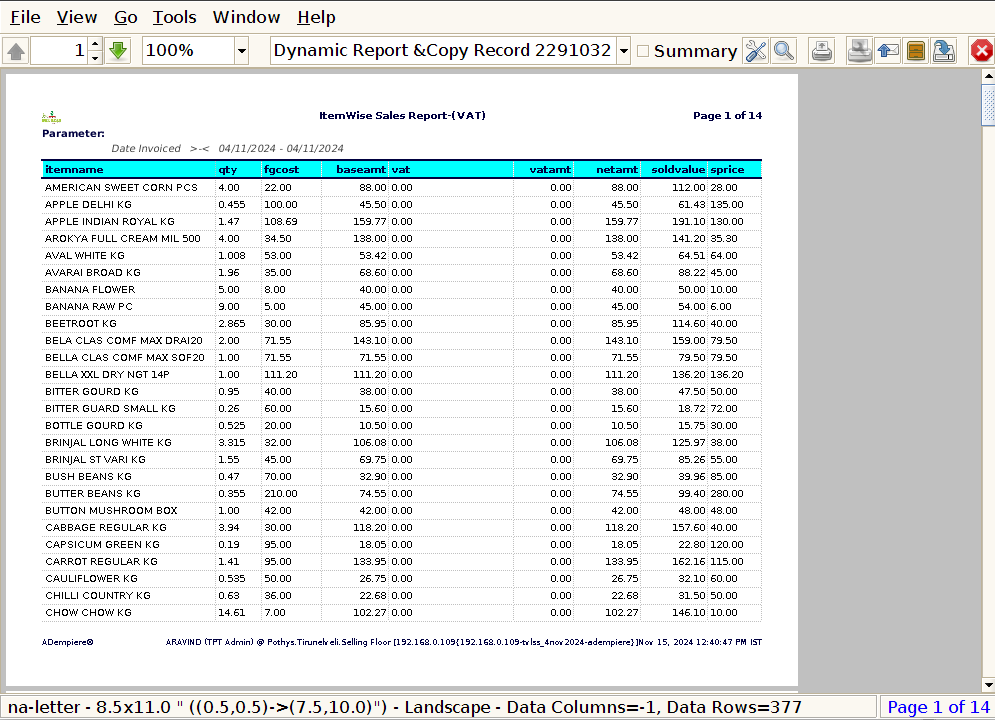995x720 pixels.
Task: Open the File menu
Action: tap(25, 17)
